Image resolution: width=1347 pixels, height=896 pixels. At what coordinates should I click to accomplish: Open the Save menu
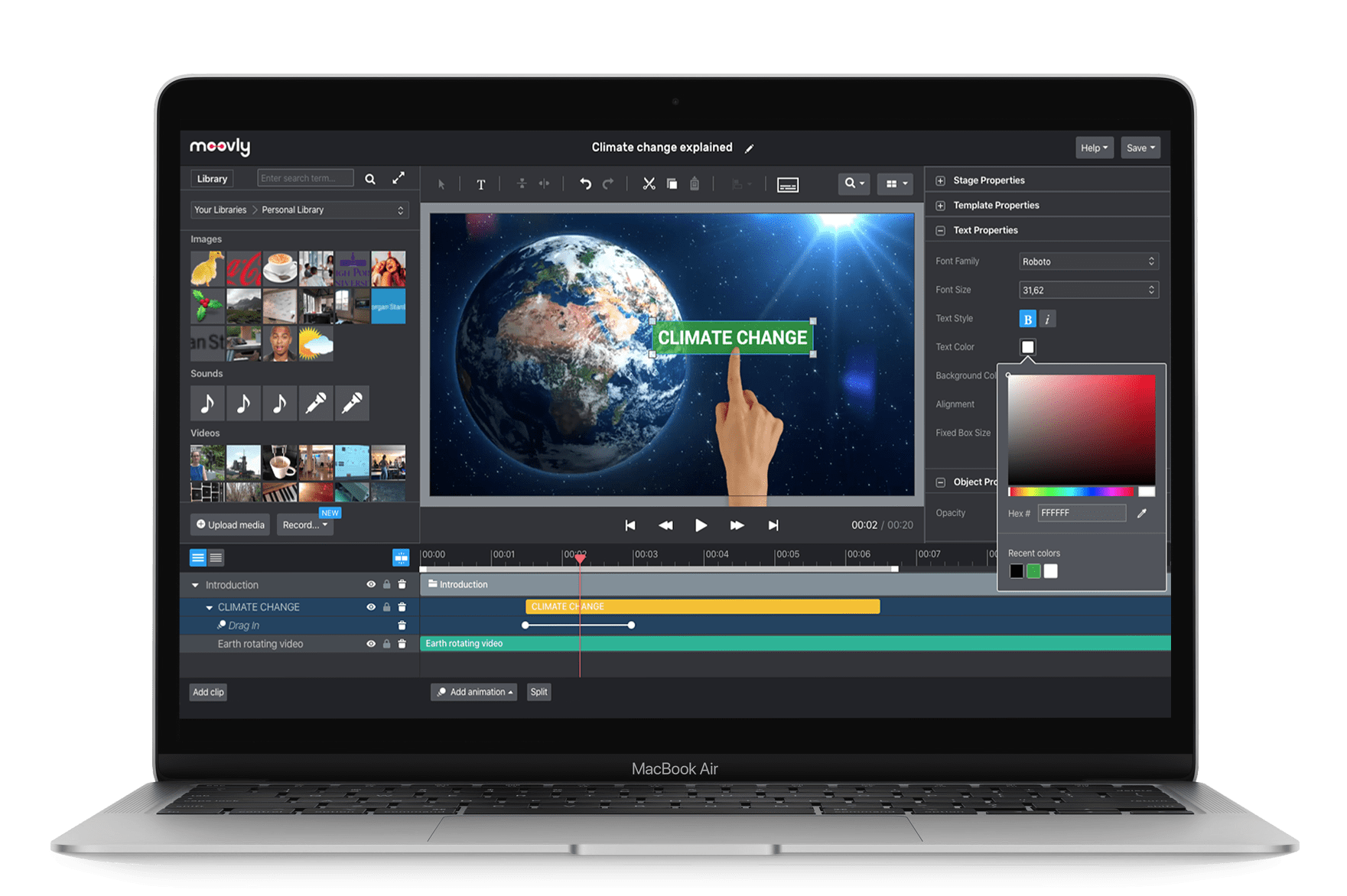[1140, 148]
